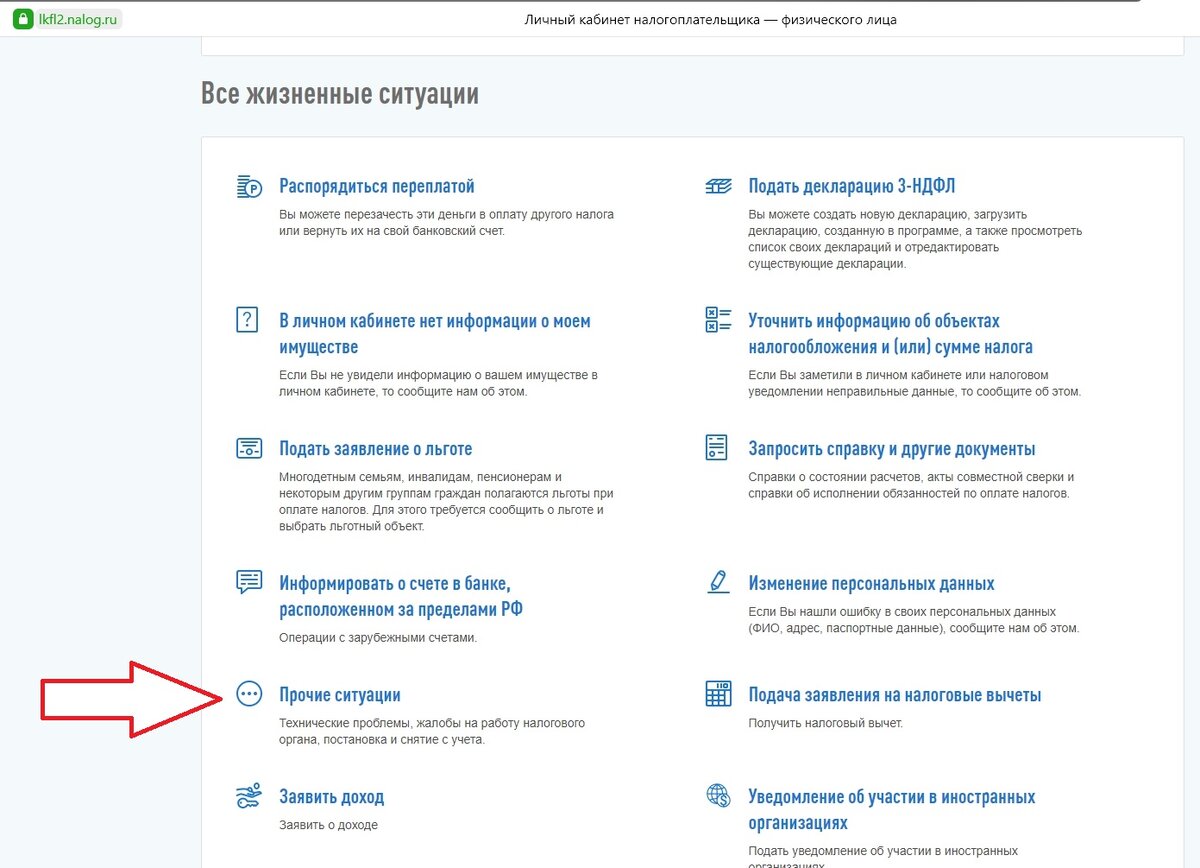The width and height of the screenshot is (1200, 868).
Task: Select the icon next to Заявить доход
Action: [248, 796]
